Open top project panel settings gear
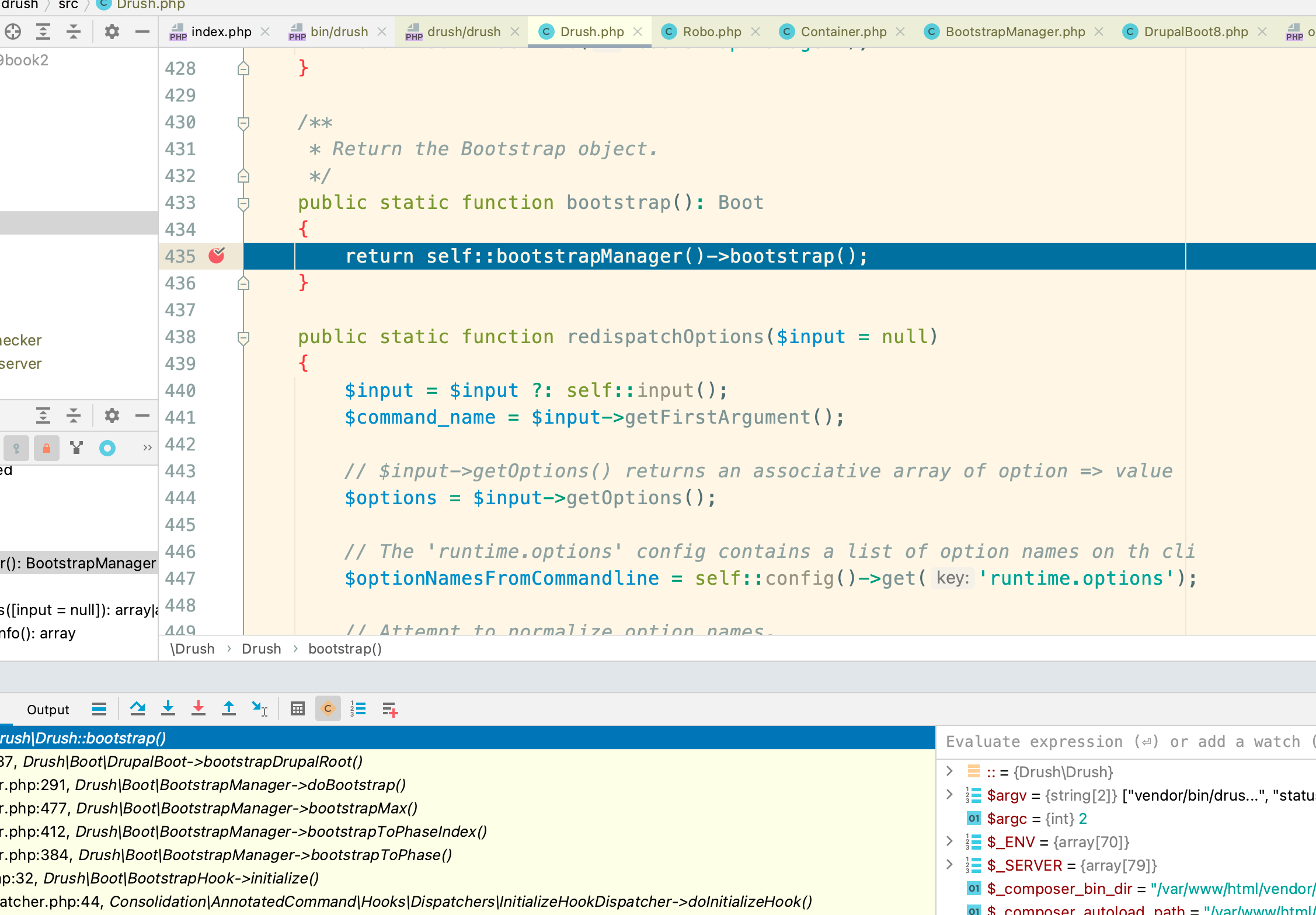The image size is (1316, 915). pos(112,32)
